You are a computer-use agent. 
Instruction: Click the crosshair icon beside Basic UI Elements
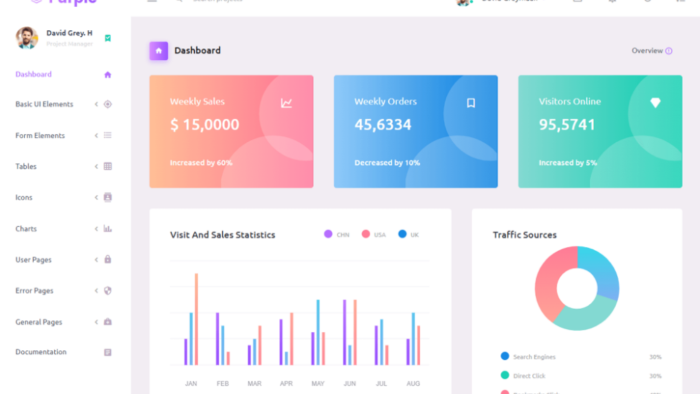pos(108,104)
